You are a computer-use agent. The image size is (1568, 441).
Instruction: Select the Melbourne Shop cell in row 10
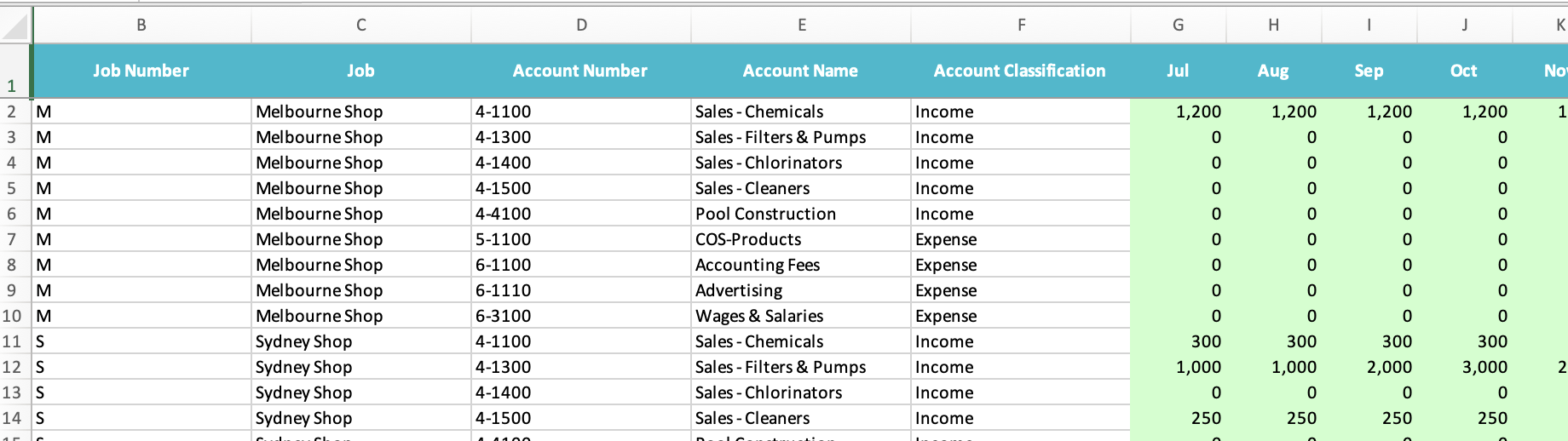361,316
